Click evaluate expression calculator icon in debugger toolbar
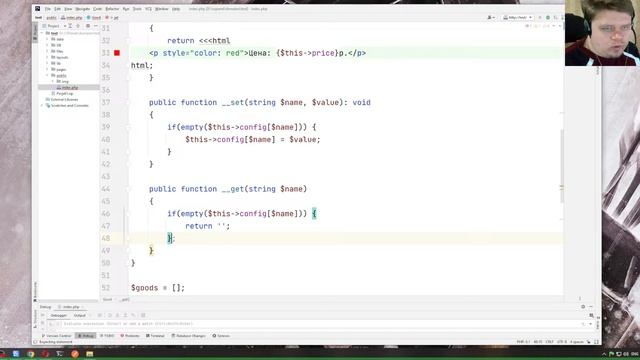The height and width of the screenshot is (360, 640). click(x=143, y=315)
